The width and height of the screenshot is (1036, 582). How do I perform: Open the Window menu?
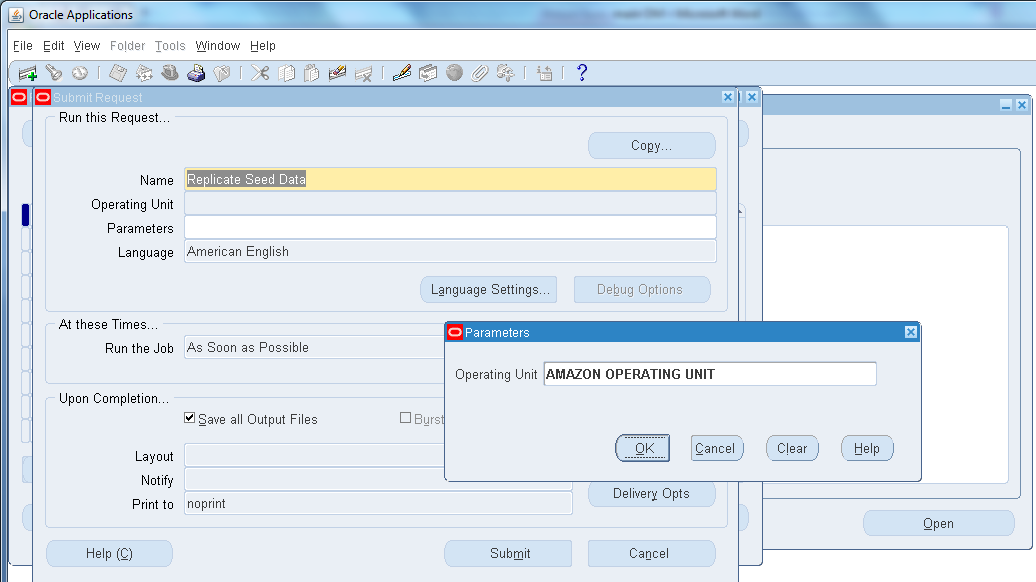[217, 46]
